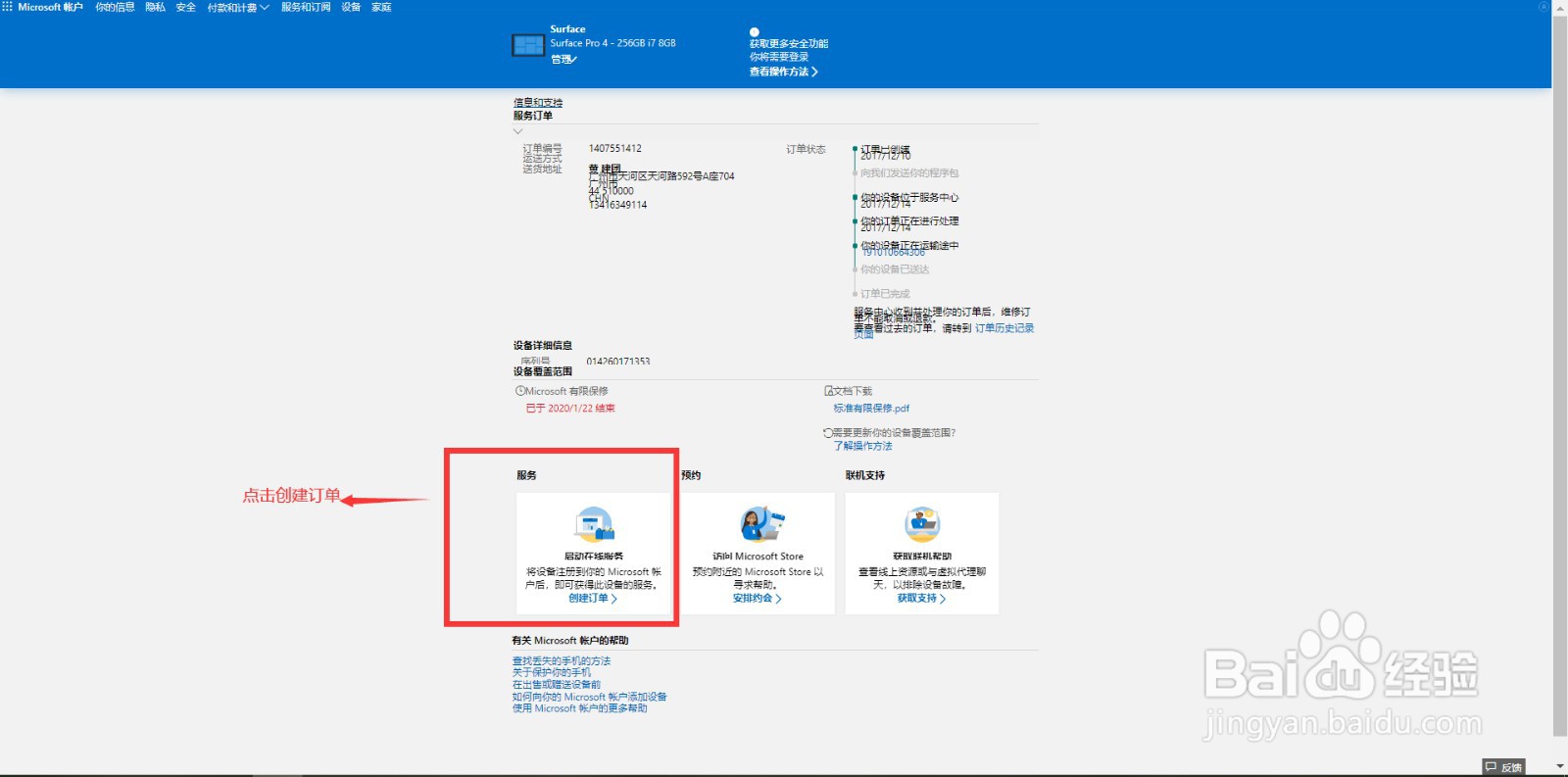Viewport: 1568px width, 777px height.
Task: Click the 获取更多安全功能 header text
Action: tap(789, 43)
